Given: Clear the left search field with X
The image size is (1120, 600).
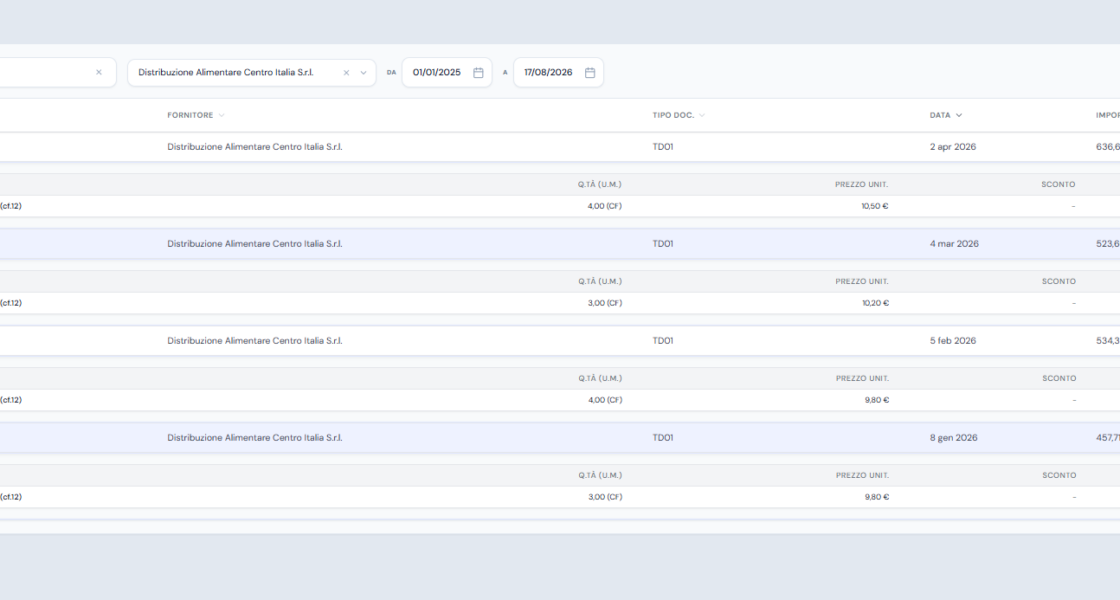Looking at the screenshot, I should click(99, 72).
